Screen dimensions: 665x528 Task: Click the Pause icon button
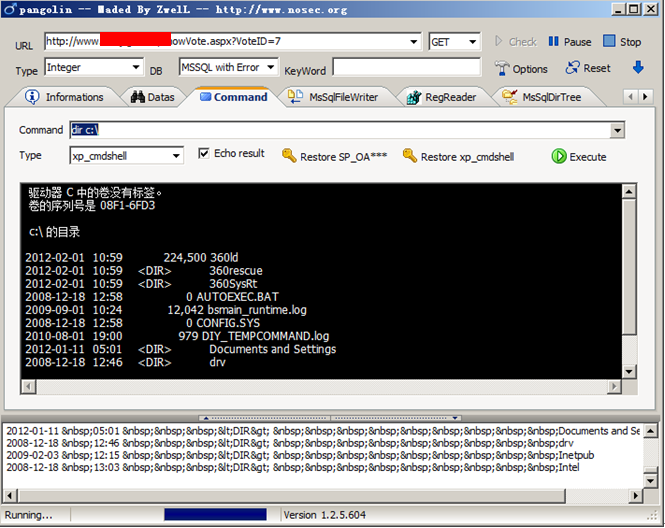(x=554, y=42)
